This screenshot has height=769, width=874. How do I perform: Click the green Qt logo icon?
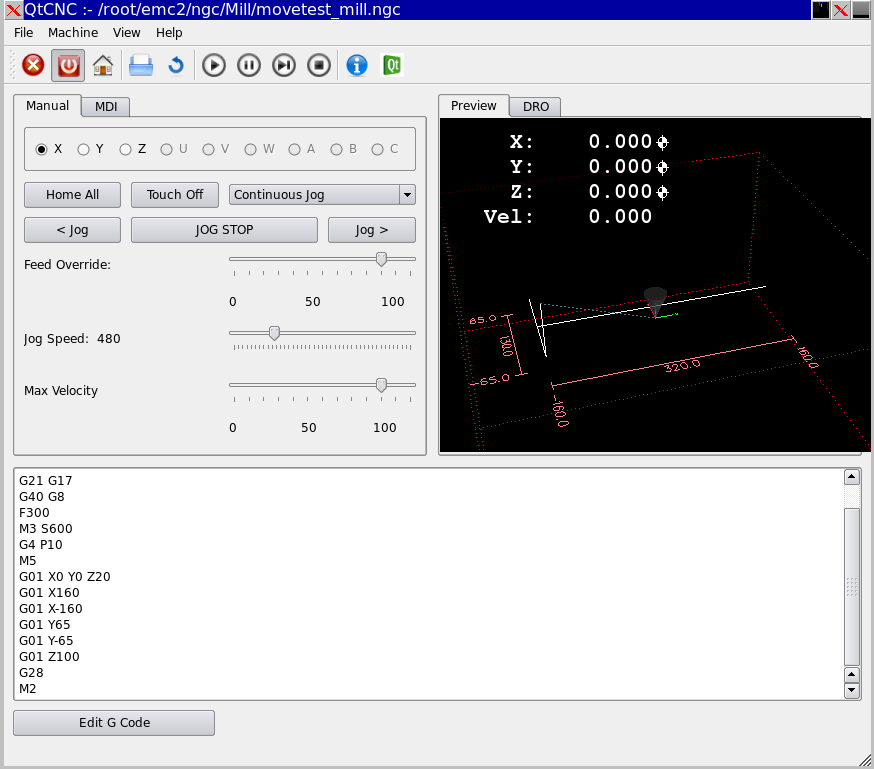392,66
